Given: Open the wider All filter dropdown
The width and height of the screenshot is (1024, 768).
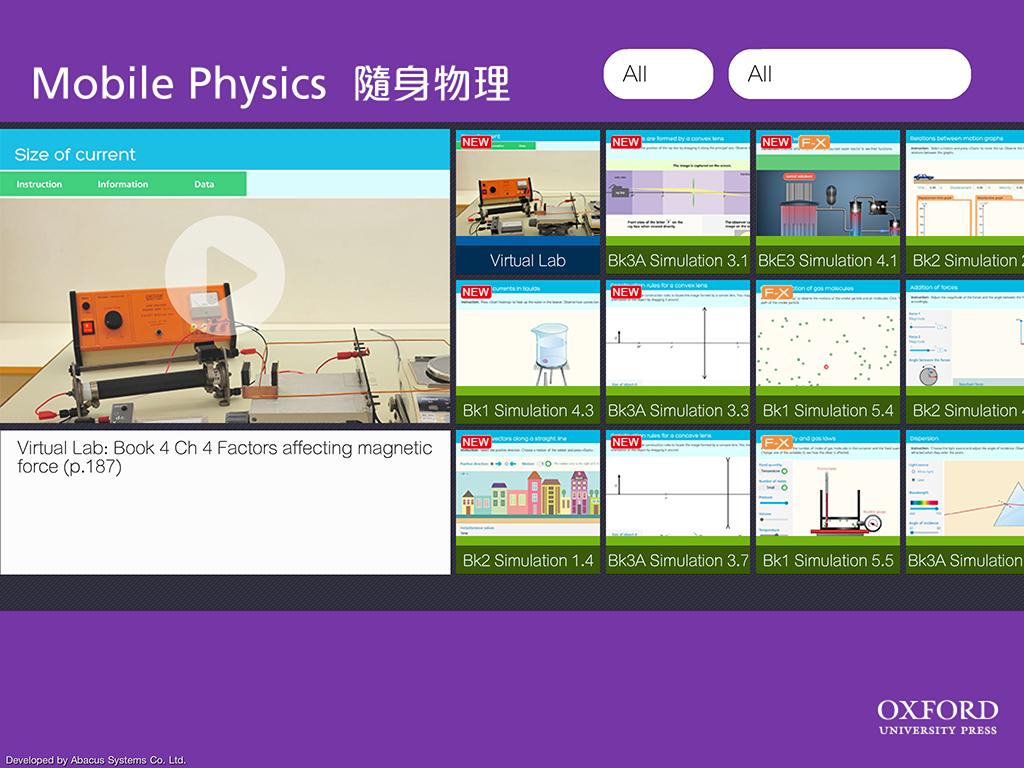Looking at the screenshot, I should (x=850, y=74).
